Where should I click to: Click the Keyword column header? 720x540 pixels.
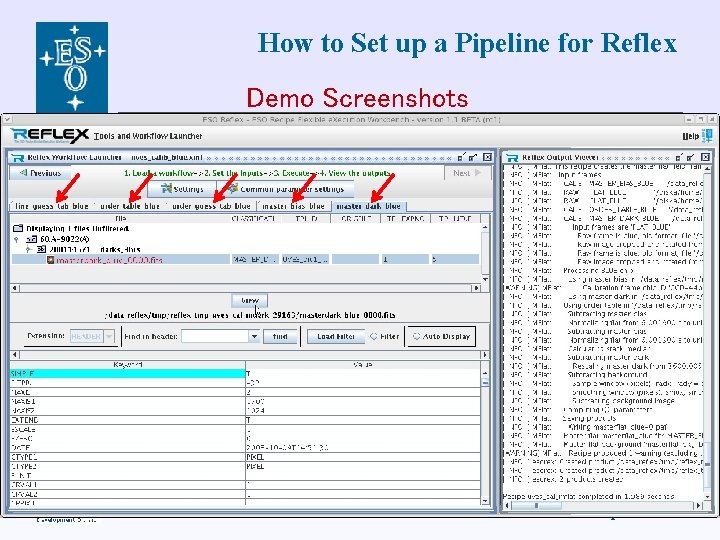click(128, 365)
